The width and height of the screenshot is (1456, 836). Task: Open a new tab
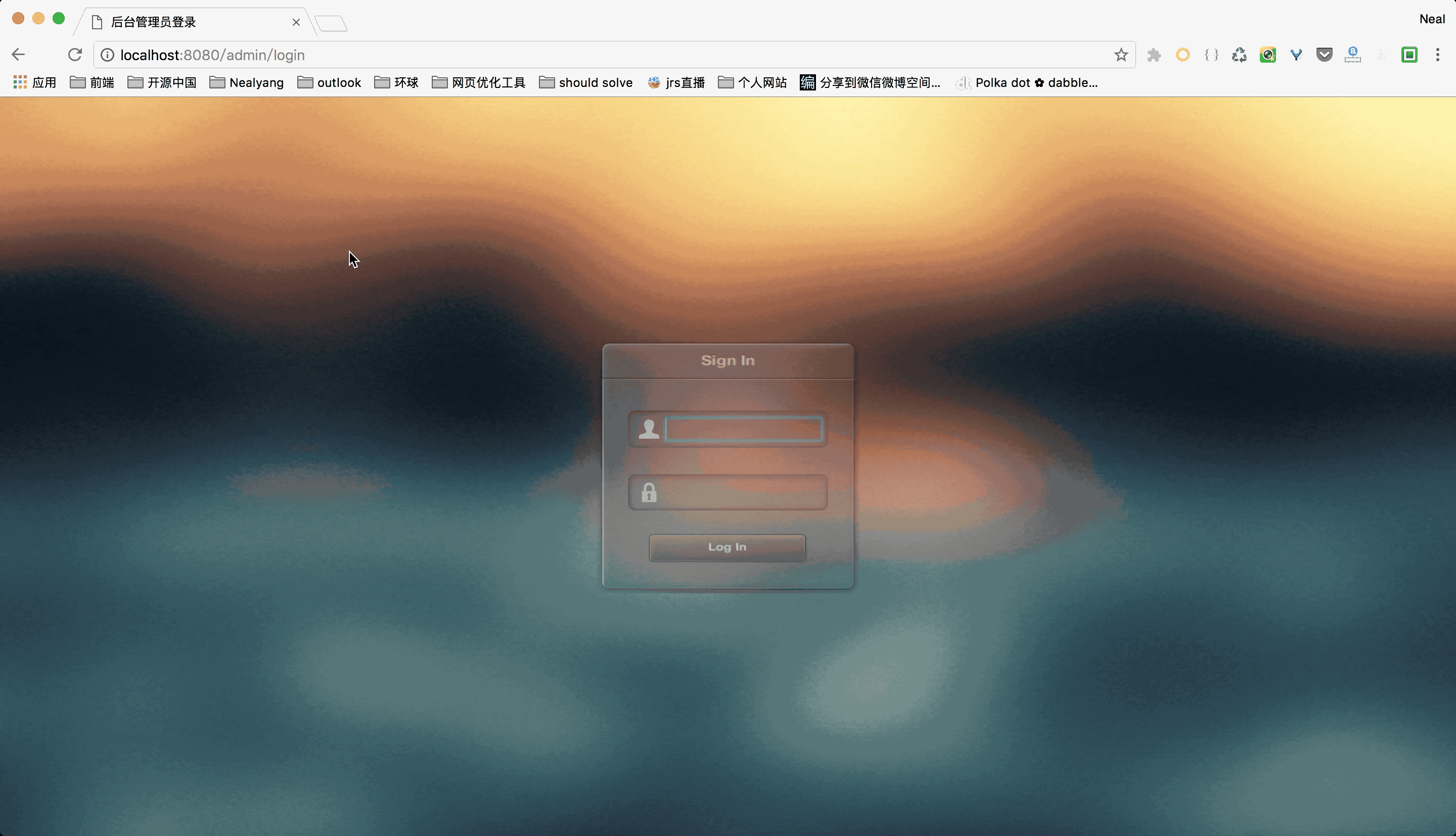point(331,24)
